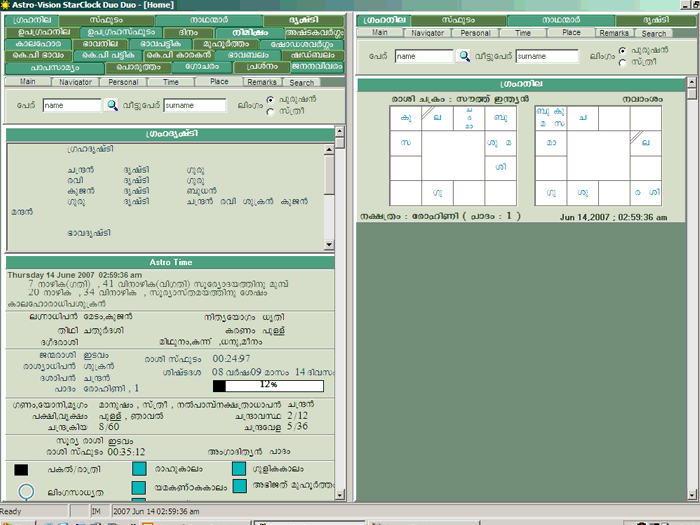Open the കെ.പി കാരകൻ view
This screenshot has width=700, height=525.
tap(179, 55)
